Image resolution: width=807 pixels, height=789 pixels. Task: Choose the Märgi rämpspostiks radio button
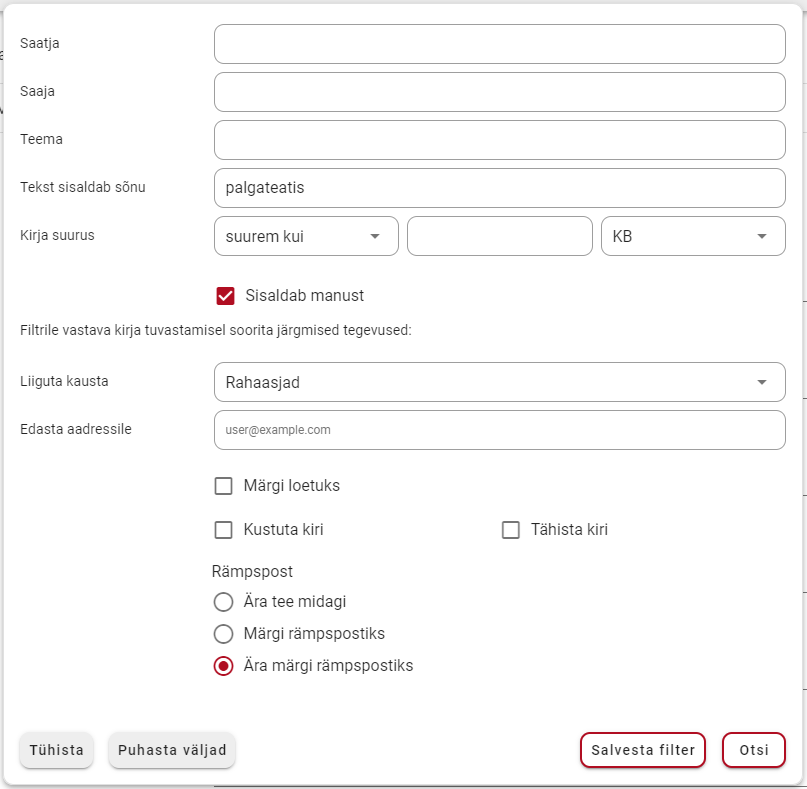click(x=223, y=634)
